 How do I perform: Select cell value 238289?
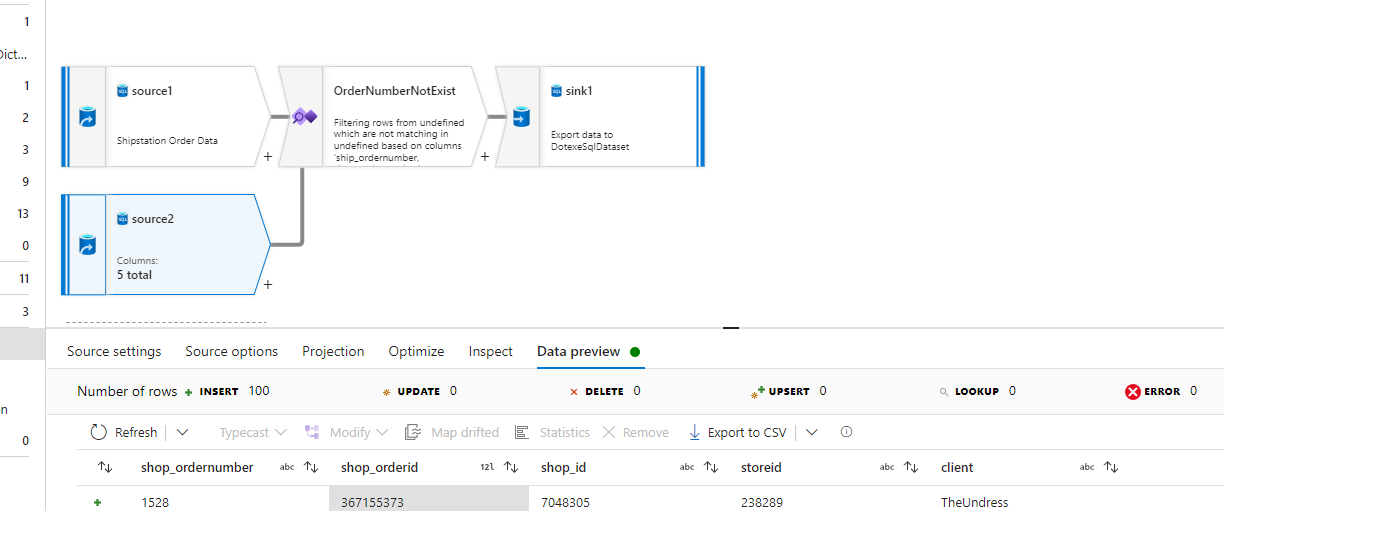coord(762,503)
